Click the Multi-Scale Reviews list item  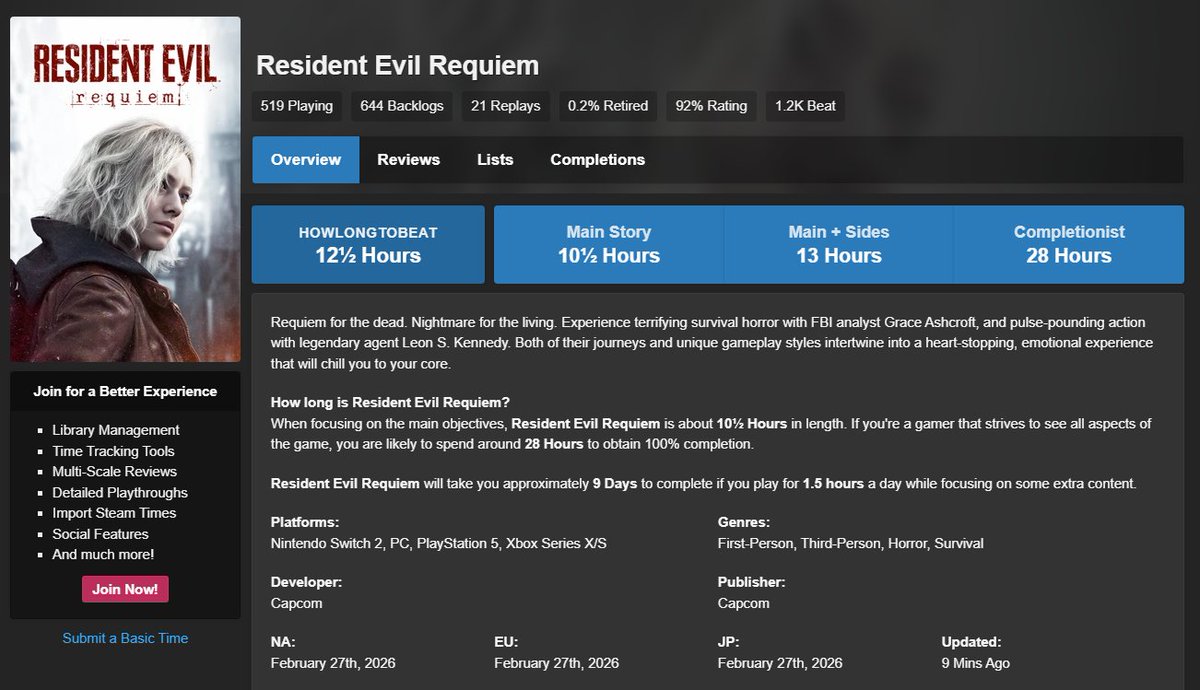[x=115, y=471]
